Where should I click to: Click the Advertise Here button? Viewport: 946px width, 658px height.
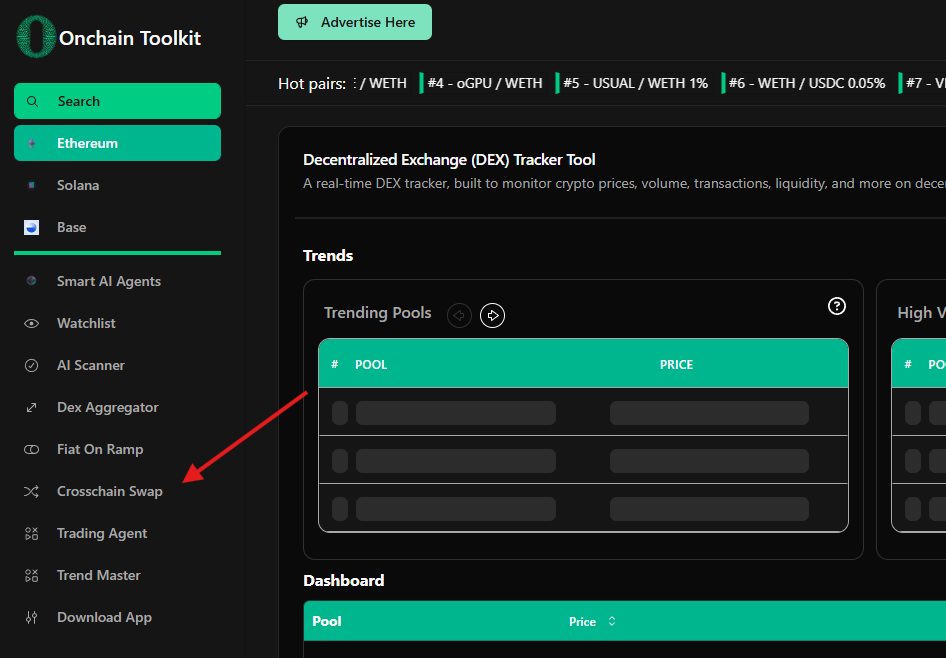point(355,22)
